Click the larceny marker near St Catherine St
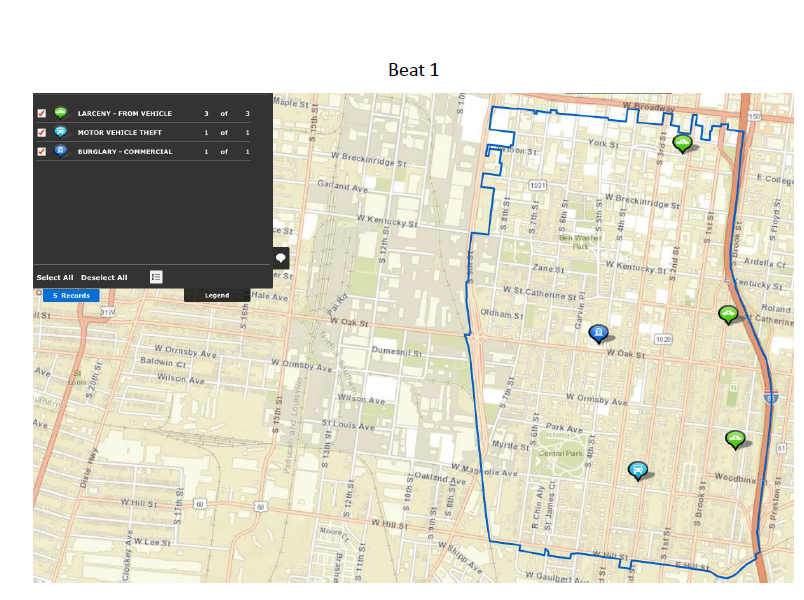 click(x=728, y=314)
